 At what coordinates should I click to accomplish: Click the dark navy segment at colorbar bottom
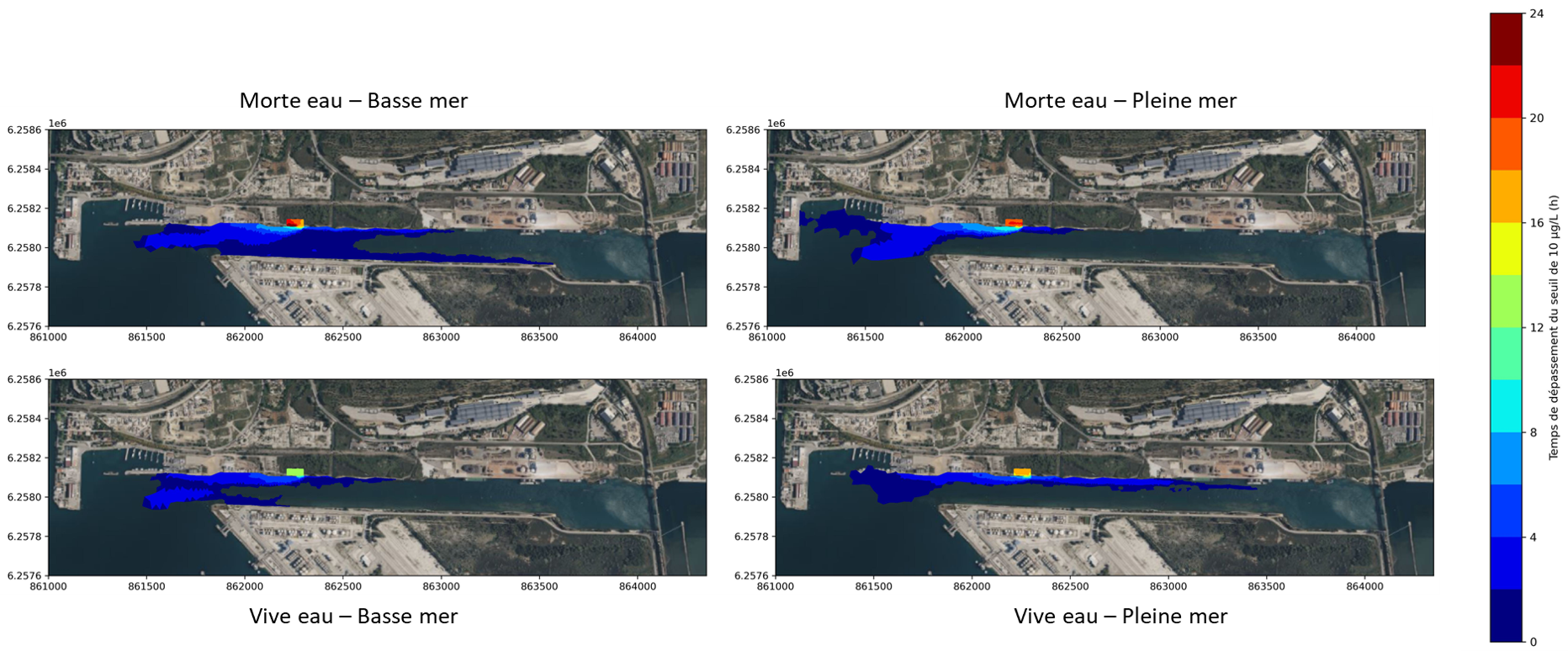click(1506, 616)
